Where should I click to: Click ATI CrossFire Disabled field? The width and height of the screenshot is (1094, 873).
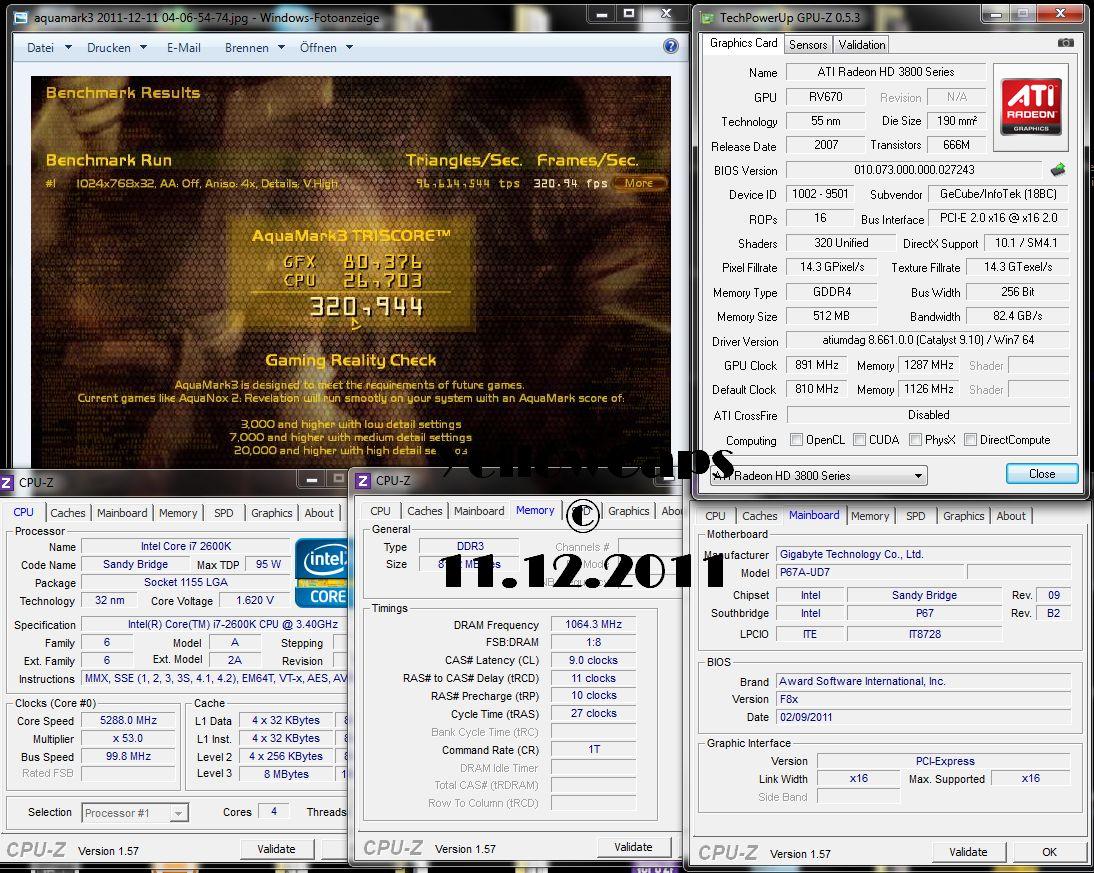click(x=928, y=415)
